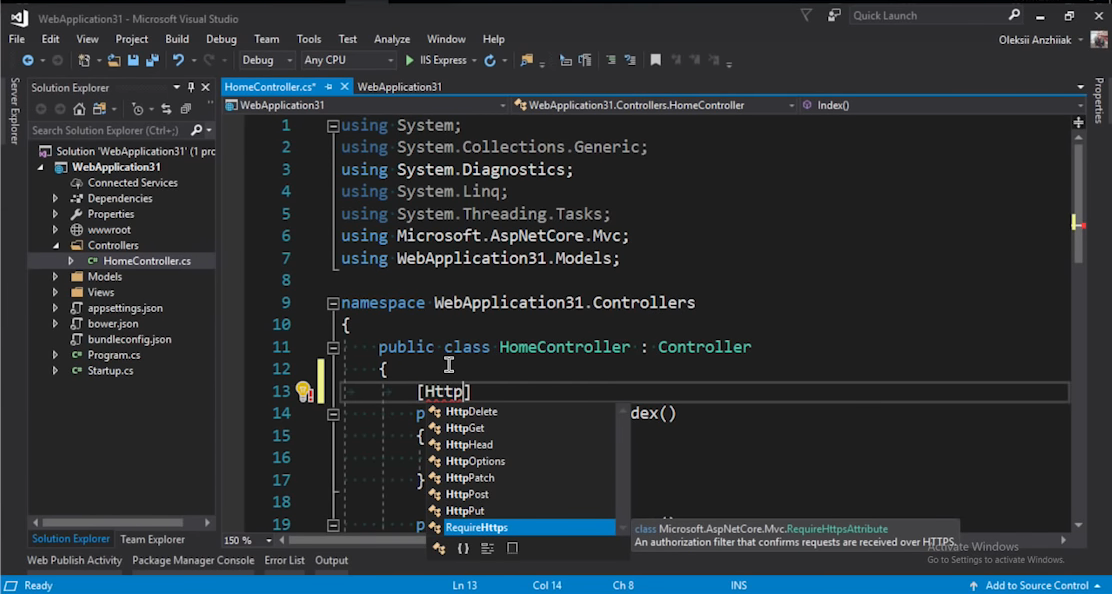Start debugging with the green play icon
This screenshot has height=594, width=1112.
(409, 61)
